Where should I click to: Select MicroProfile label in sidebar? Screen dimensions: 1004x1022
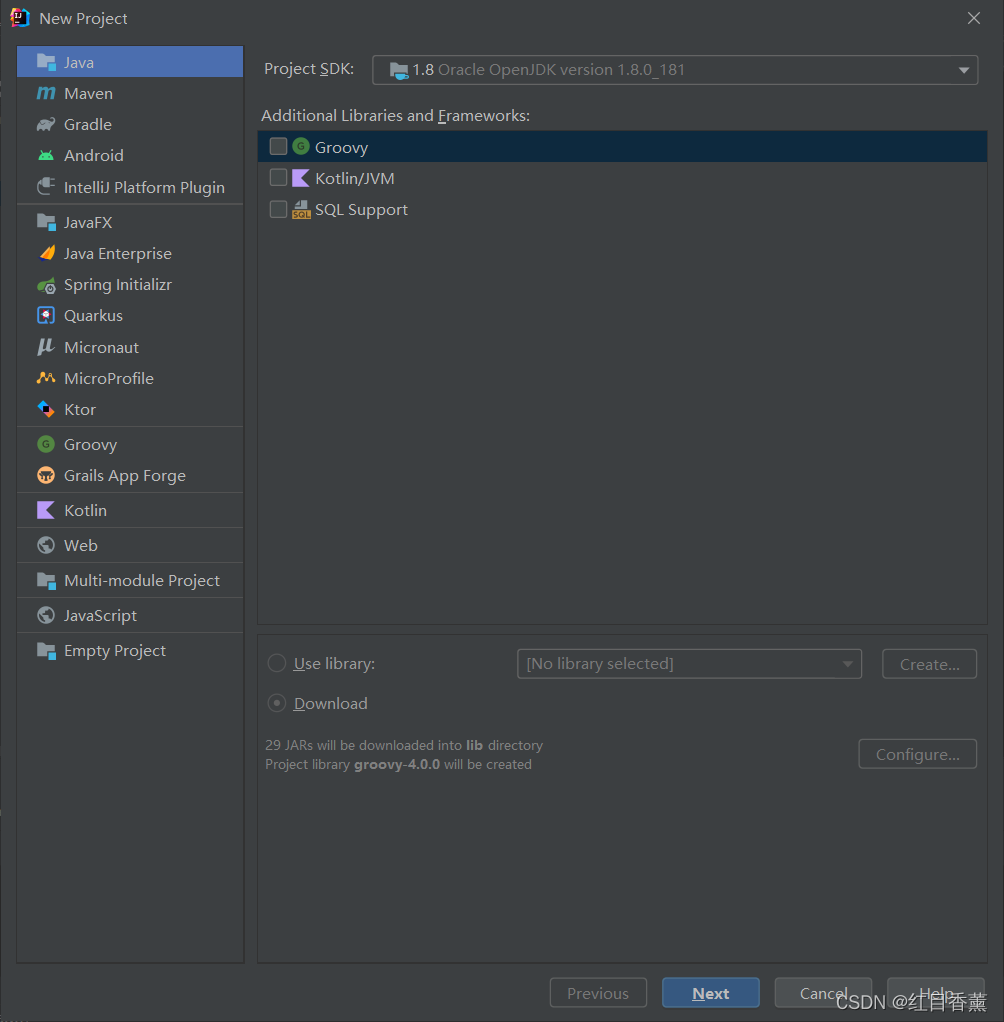109,379
